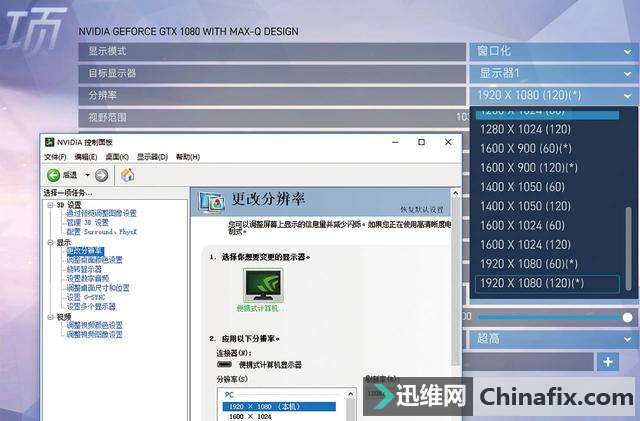The width and height of the screenshot is (640, 421).
Task: Open 配置 Surround、PhysX tree item
Action: 102,232
